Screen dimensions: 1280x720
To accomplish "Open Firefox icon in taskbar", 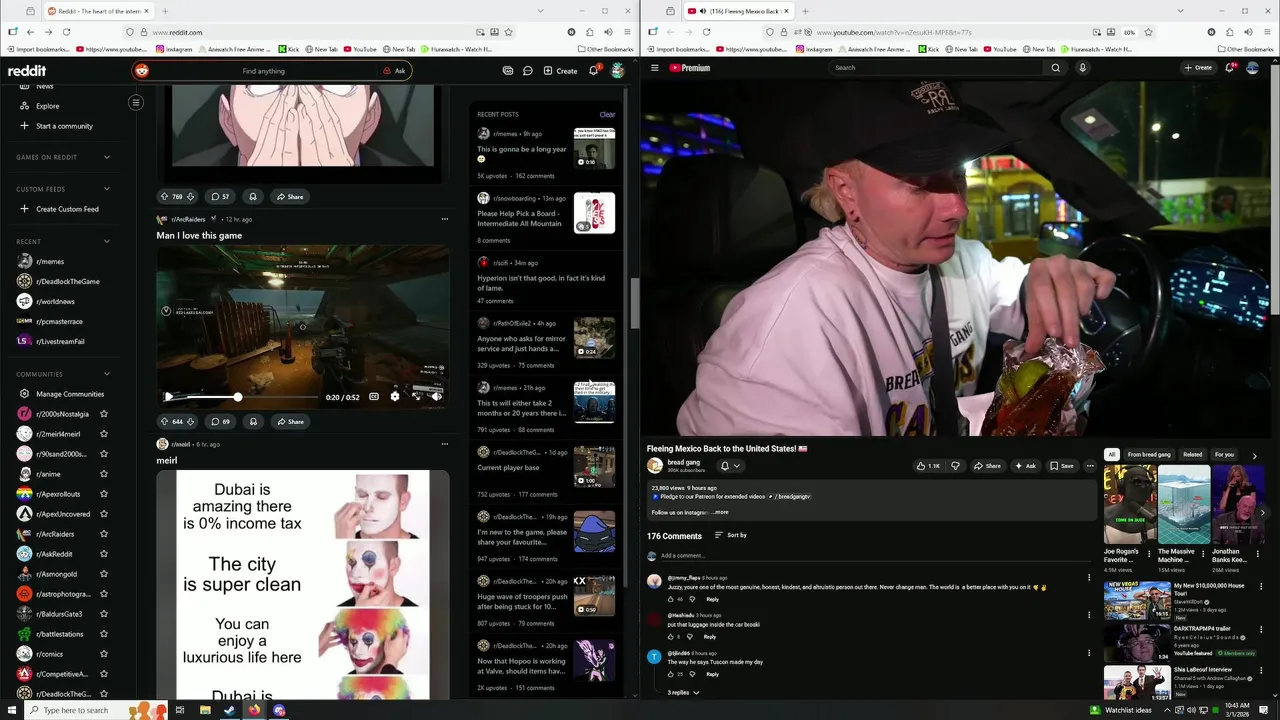I will (x=254, y=711).
